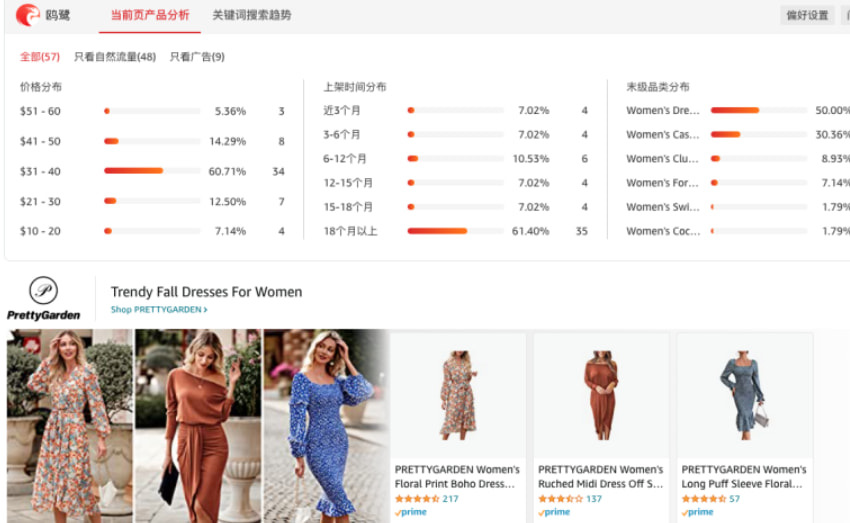Open Ruched Midi Dress product image

[x=601, y=395]
